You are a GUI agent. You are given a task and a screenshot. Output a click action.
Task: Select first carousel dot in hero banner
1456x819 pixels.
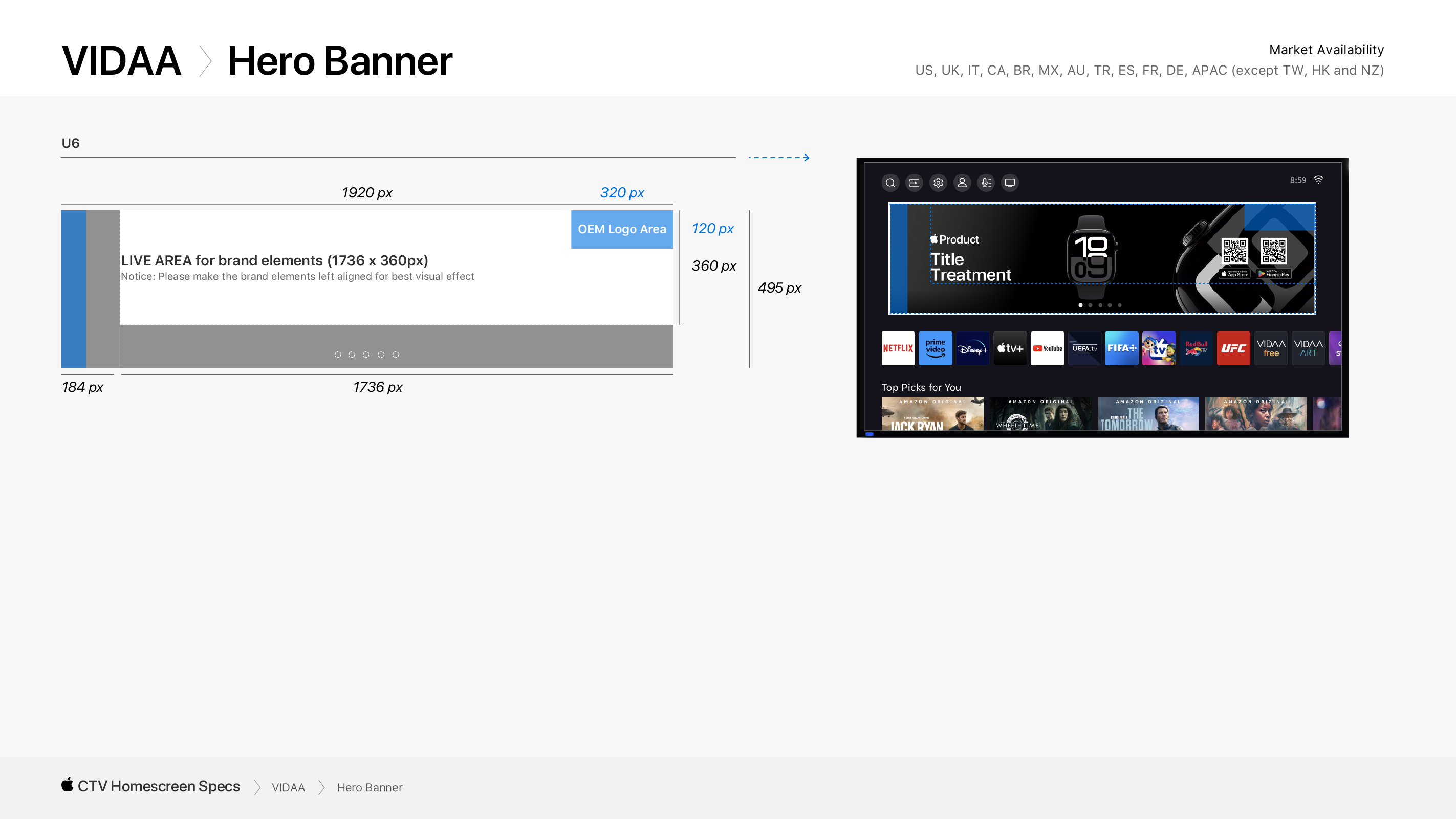[x=1081, y=305]
